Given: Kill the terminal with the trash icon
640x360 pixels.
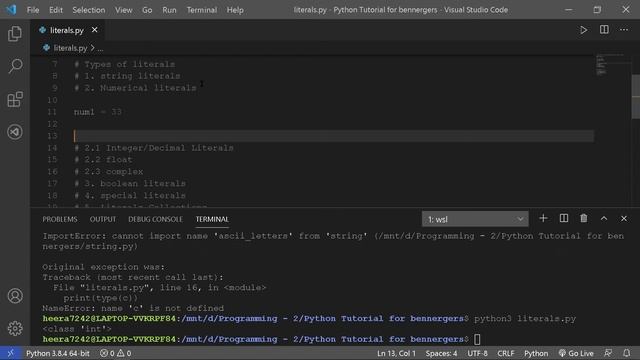Looking at the screenshot, I should (x=584, y=218).
